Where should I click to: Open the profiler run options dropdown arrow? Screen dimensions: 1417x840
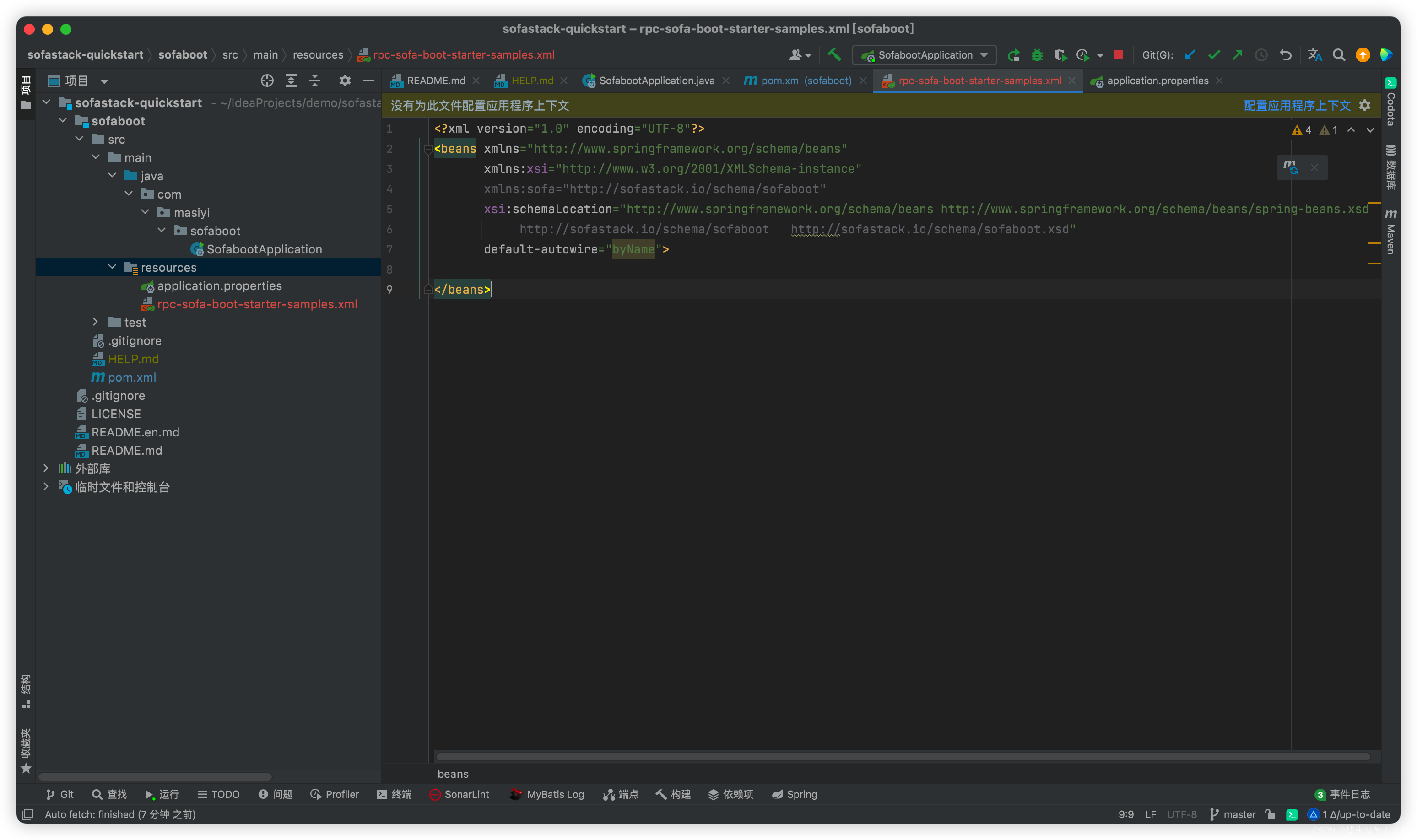1100,55
